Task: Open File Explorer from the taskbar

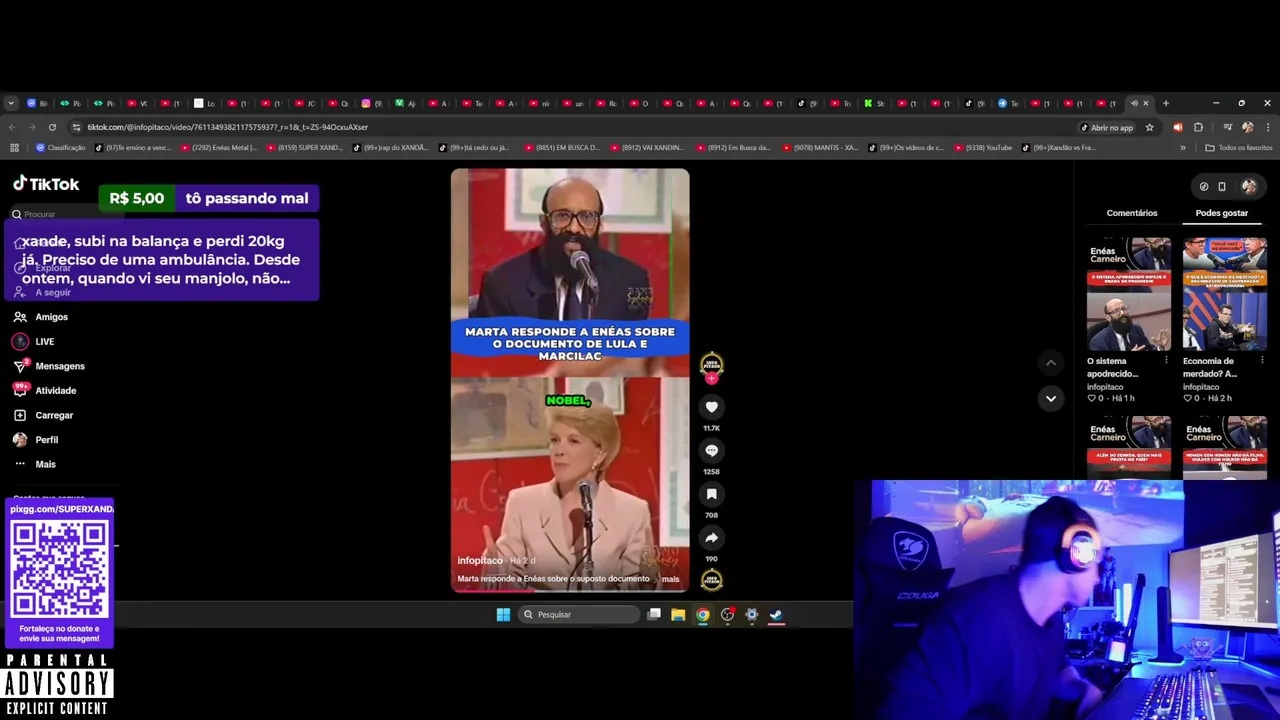Action: click(678, 615)
